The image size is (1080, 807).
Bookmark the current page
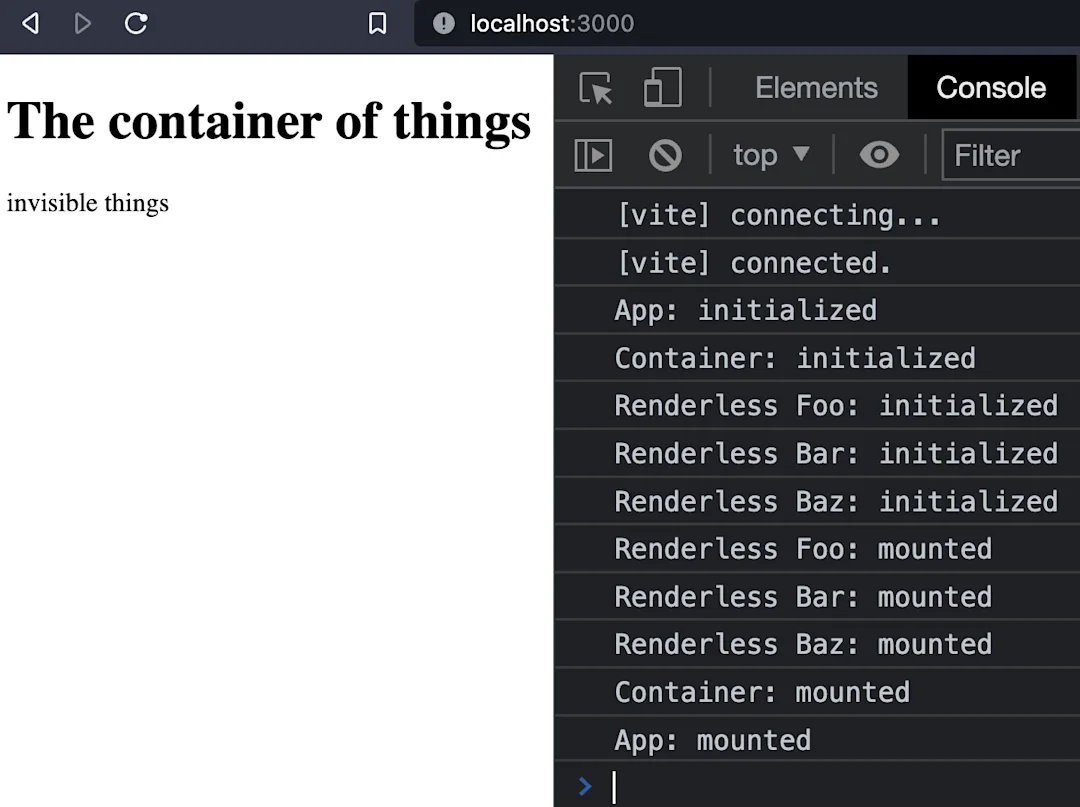pyautogui.click(x=377, y=23)
